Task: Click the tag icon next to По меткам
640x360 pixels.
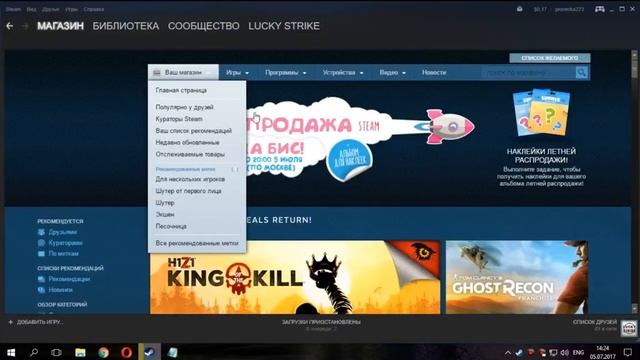Action: pyautogui.click(x=41, y=253)
